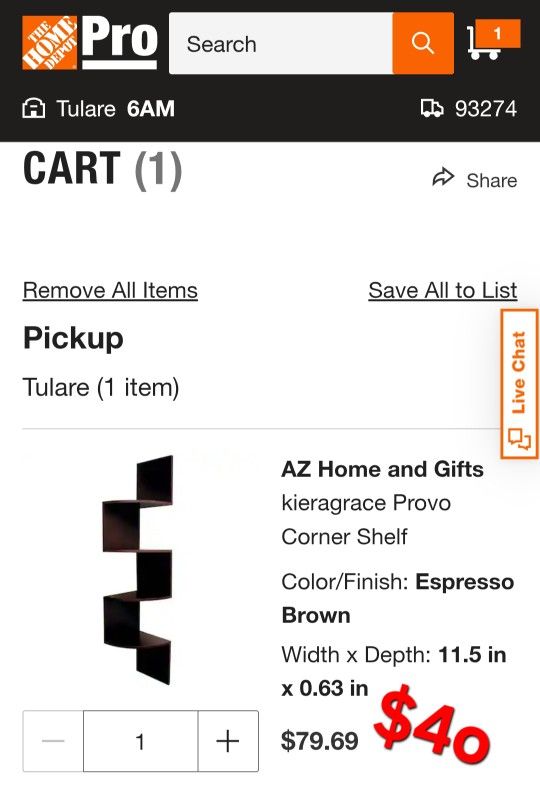Viewport: 540px width, 797px height.
Task: Change delivery ZIP code 93274
Action: (x=469, y=108)
